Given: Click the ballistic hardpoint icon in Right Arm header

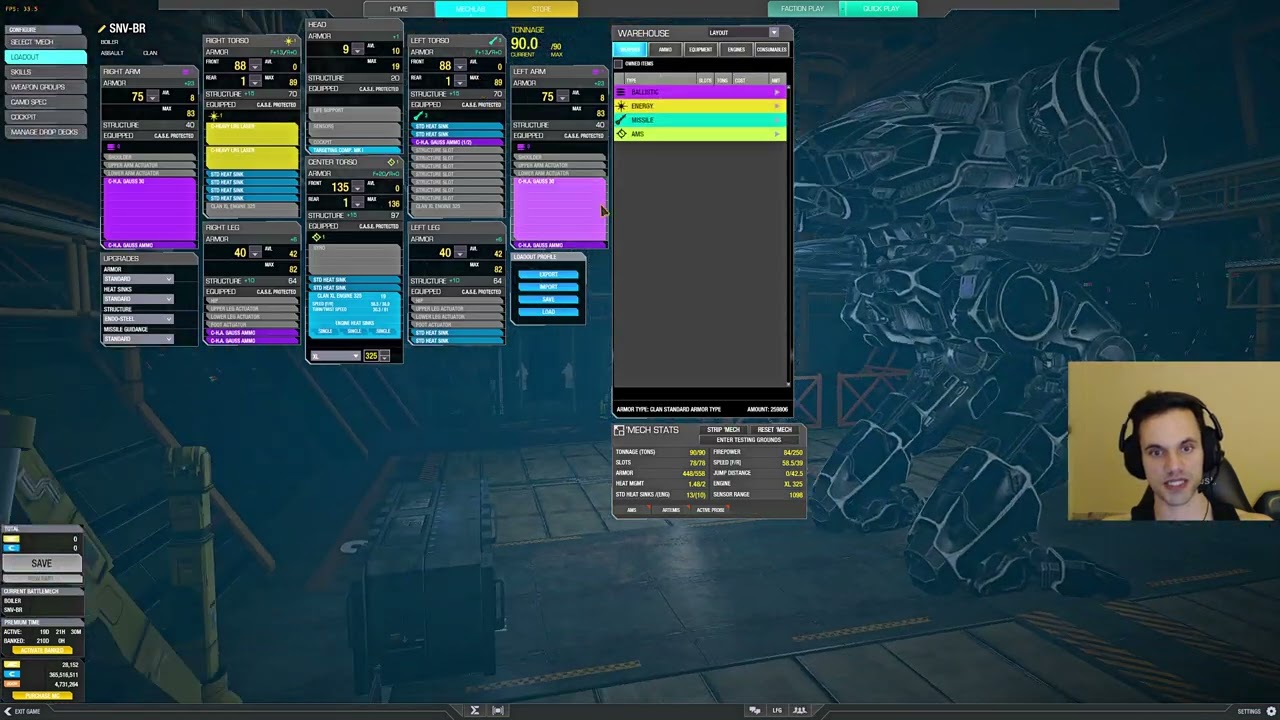Looking at the screenshot, I should [x=186, y=72].
